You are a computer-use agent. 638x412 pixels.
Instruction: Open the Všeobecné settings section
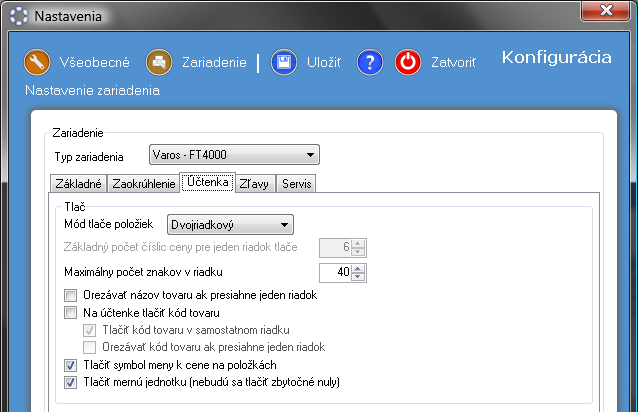[94, 62]
